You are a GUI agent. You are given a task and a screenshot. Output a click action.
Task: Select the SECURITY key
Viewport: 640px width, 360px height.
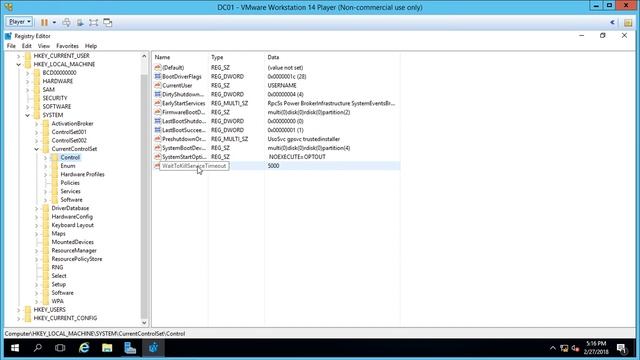point(55,98)
